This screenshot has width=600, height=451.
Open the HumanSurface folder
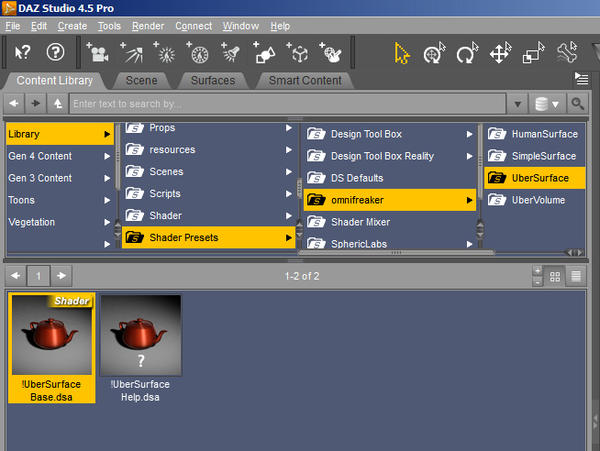tap(535, 134)
